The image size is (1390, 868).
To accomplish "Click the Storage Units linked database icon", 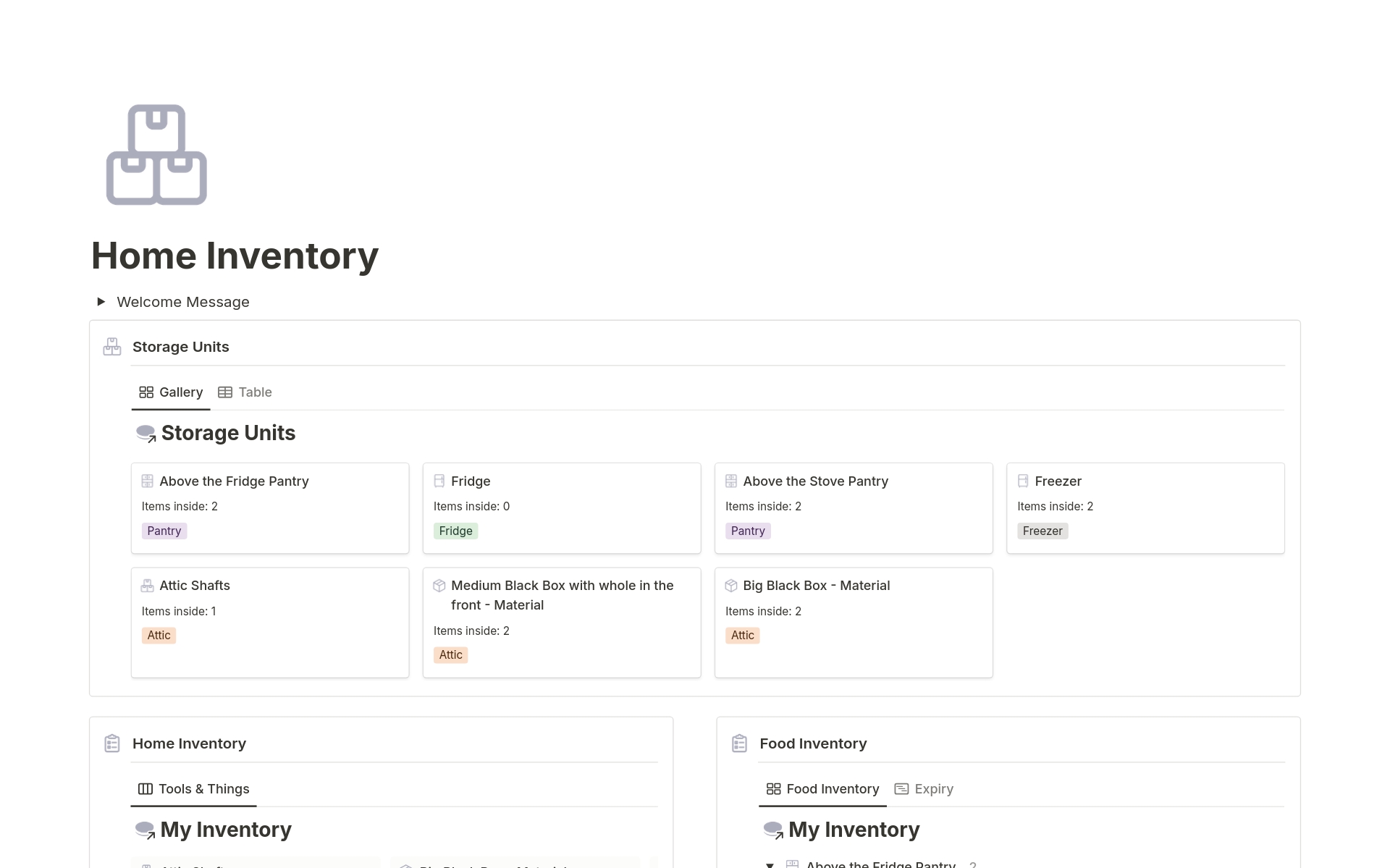I will click(x=146, y=433).
